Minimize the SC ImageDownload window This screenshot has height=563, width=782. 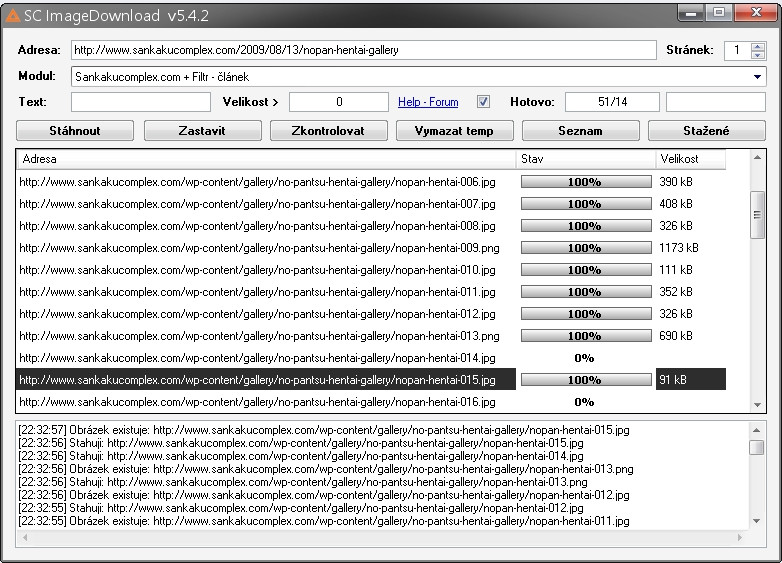click(691, 13)
